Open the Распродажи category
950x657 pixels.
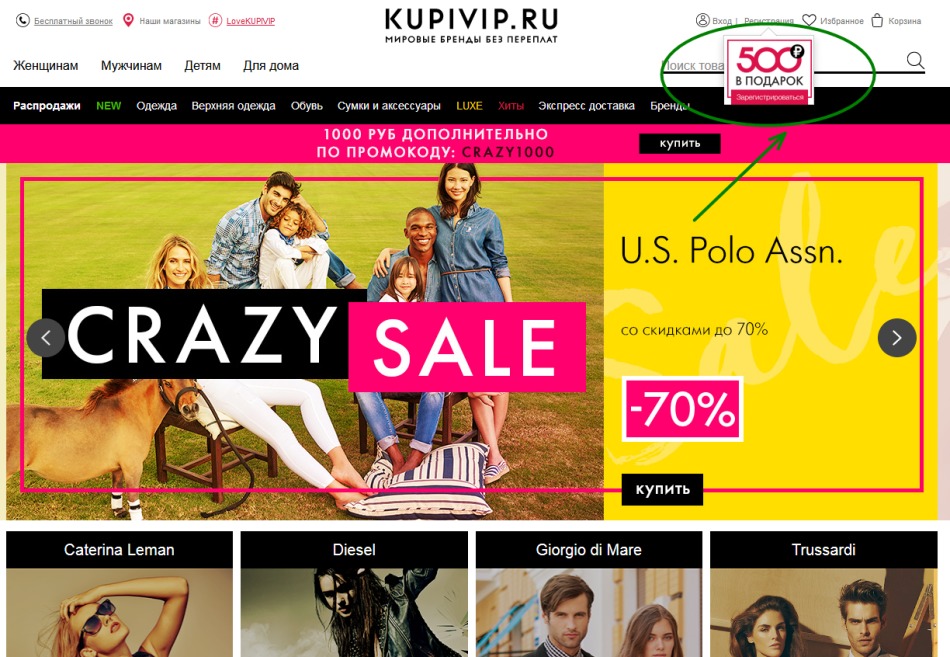pos(47,105)
